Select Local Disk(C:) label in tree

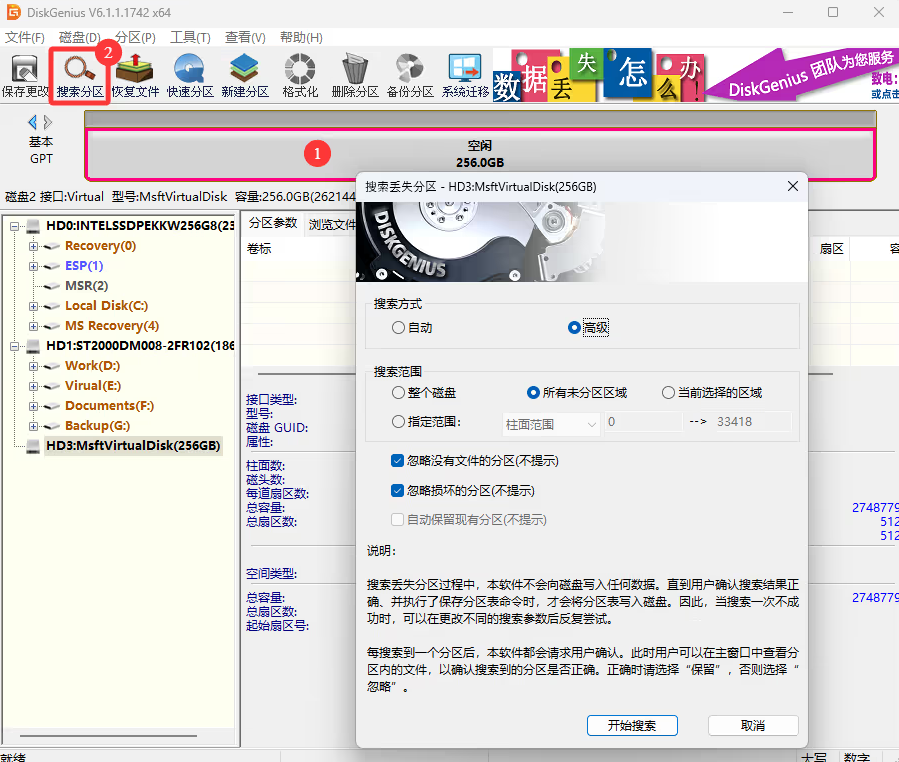[106, 306]
